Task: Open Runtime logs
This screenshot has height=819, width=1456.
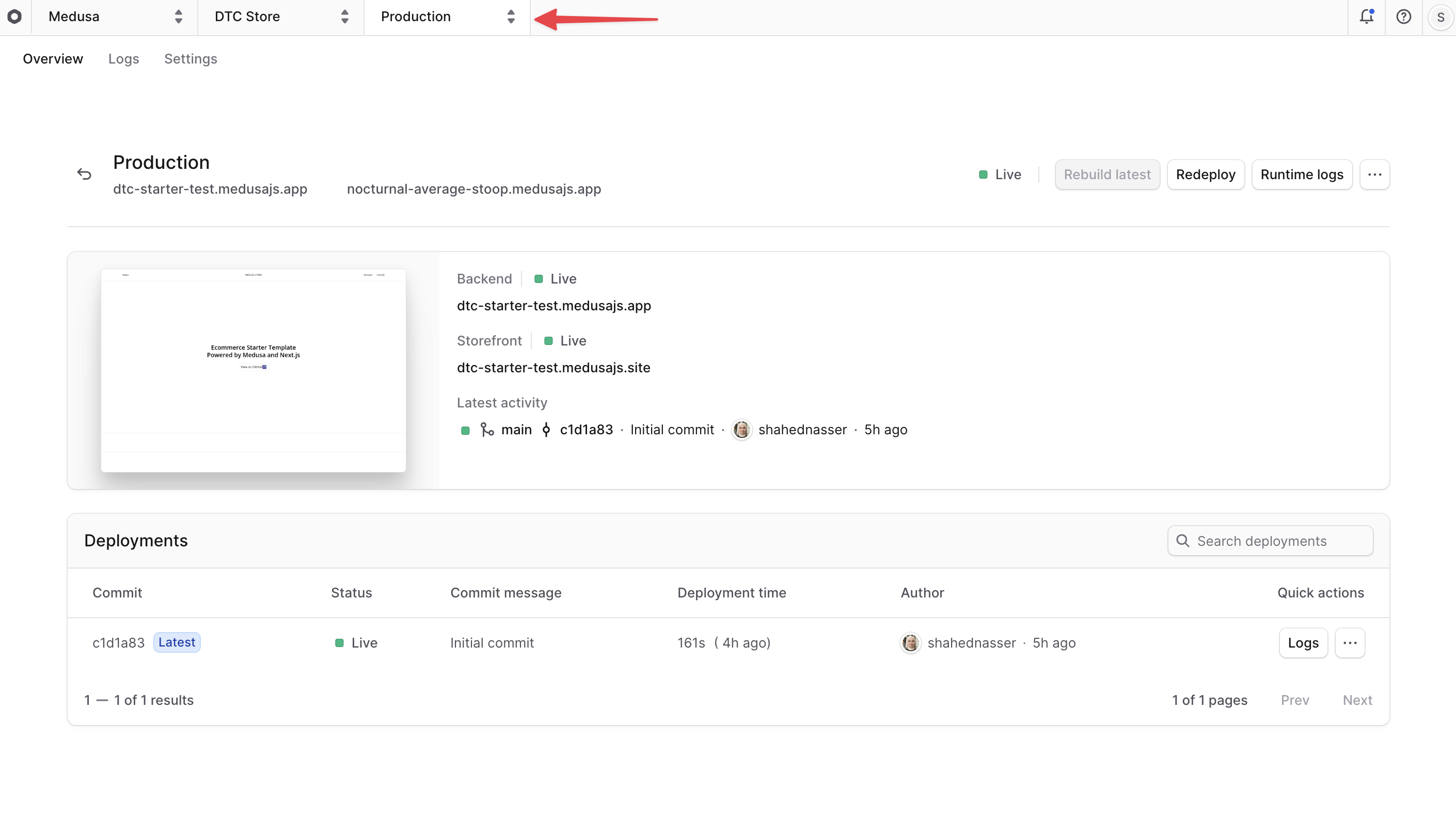Action: tap(1302, 174)
